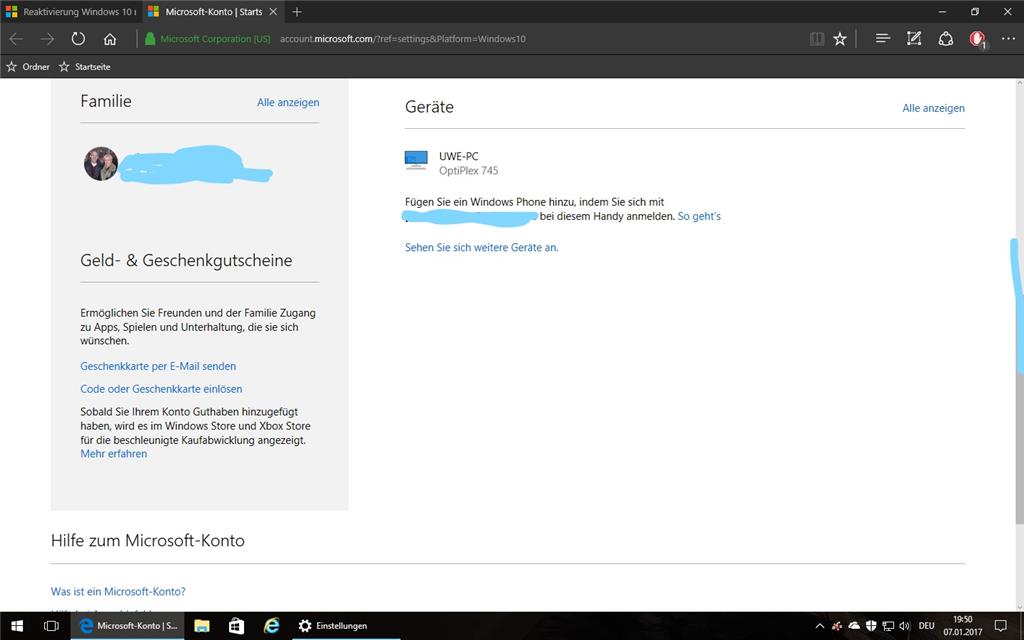Screen dimensions: 1024x640
Task: Open the Ordner favorites bar item
Action: click(x=28, y=67)
